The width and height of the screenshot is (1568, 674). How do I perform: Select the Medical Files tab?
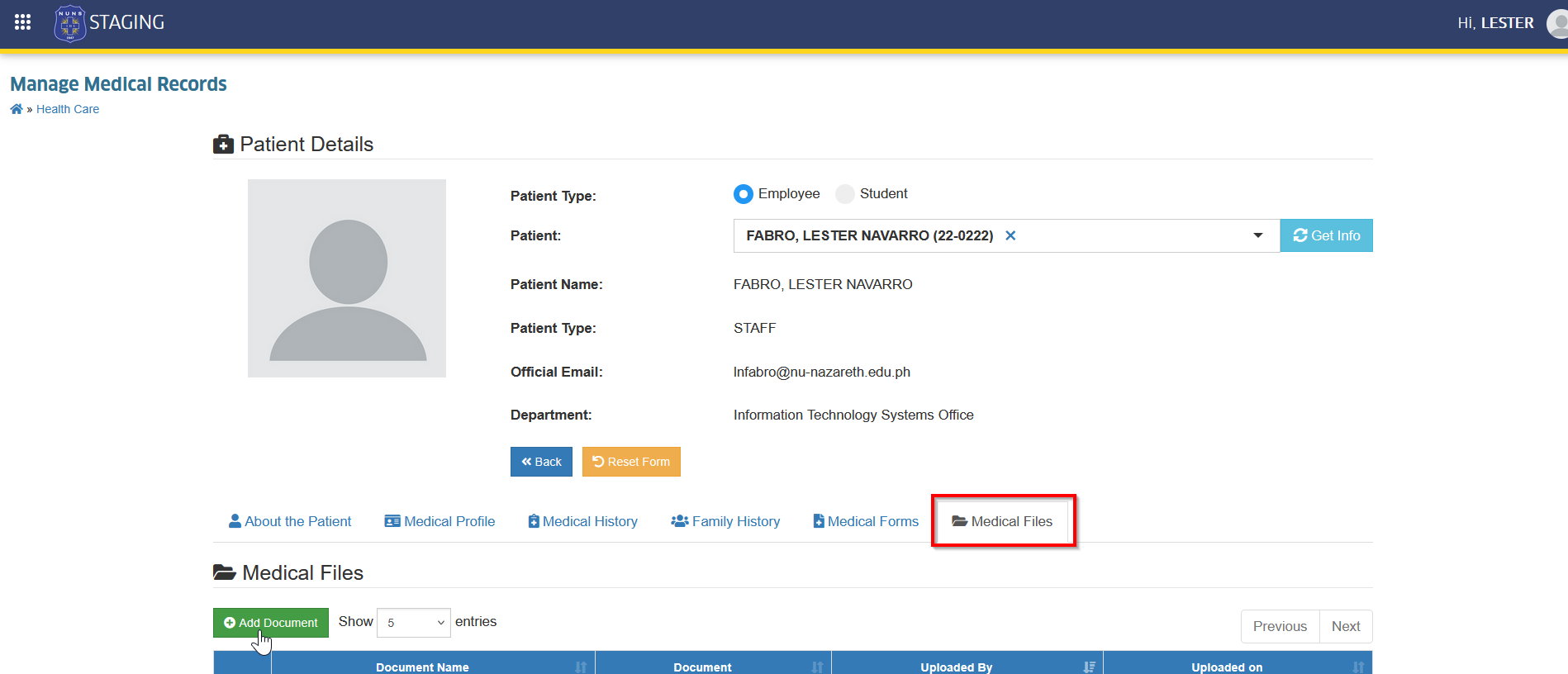(x=1002, y=521)
